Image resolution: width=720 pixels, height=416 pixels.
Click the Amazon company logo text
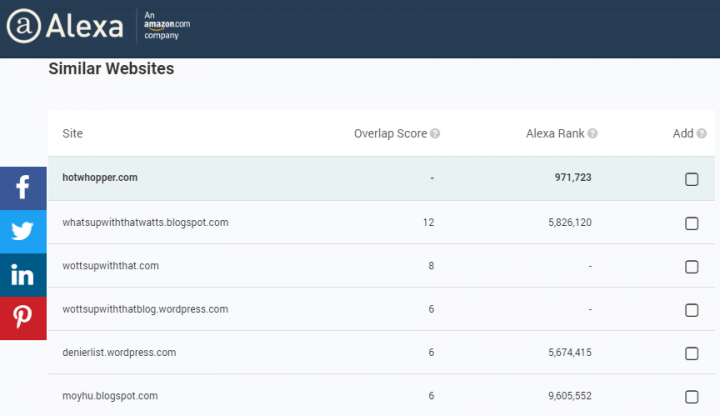(168, 26)
